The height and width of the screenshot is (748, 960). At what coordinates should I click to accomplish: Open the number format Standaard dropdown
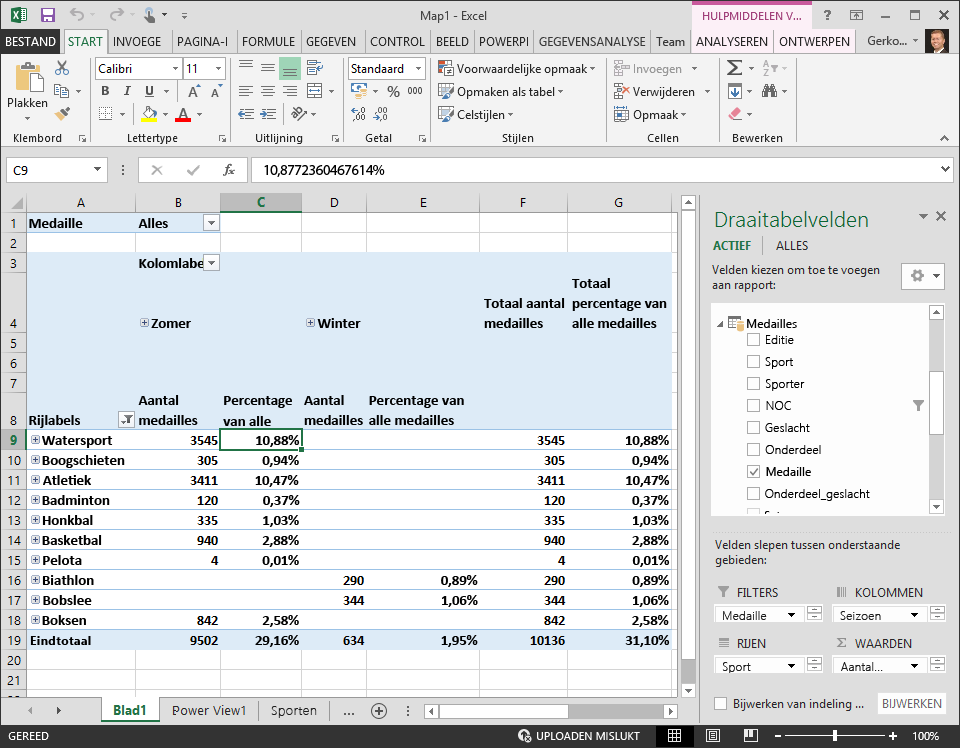419,69
